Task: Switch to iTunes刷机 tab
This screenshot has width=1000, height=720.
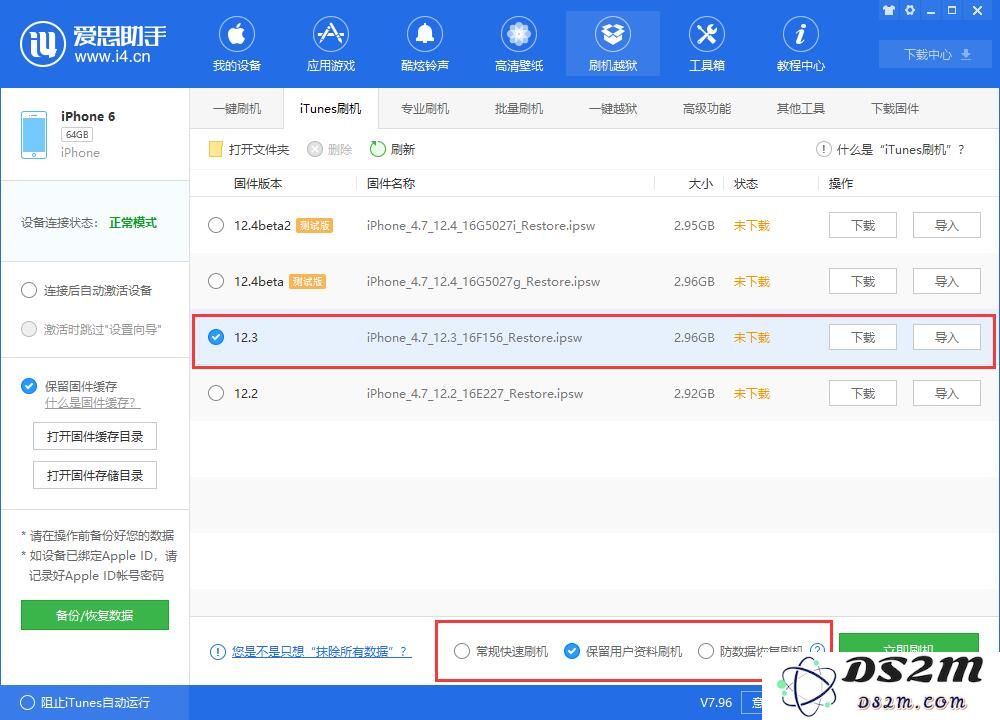Action: point(330,108)
